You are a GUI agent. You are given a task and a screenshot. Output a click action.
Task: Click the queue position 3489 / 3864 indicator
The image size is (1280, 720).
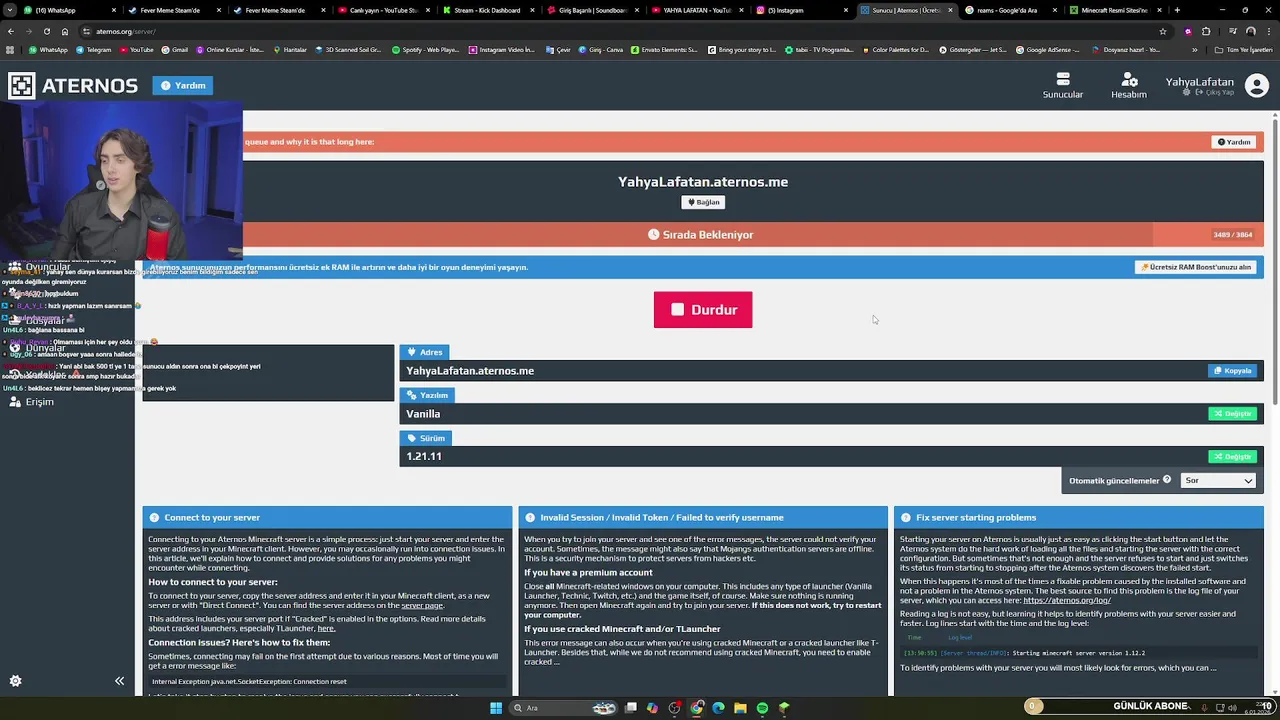pyautogui.click(x=1232, y=235)
